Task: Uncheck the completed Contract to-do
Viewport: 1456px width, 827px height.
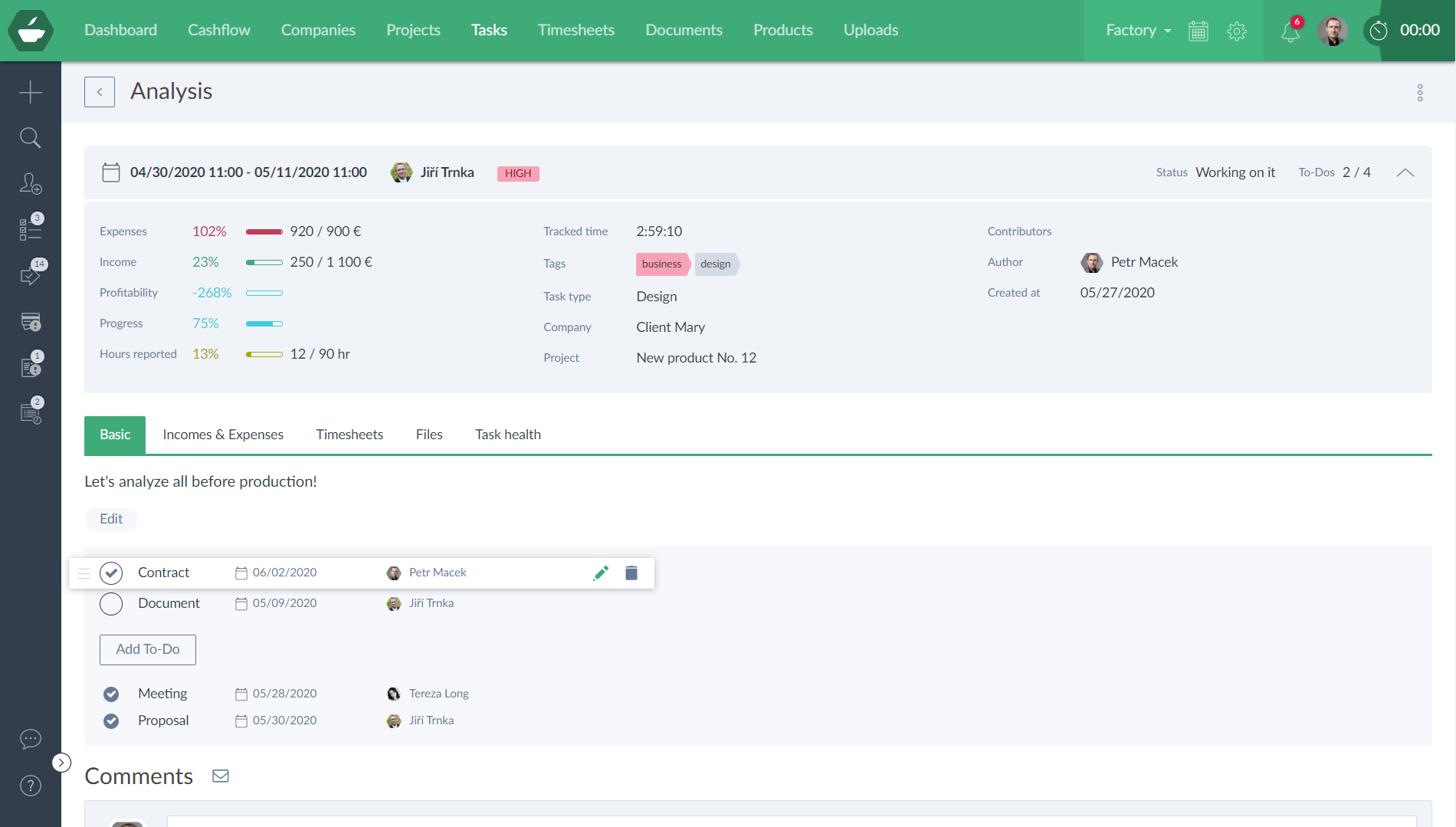Action: pyautogui.click(x=110, y=573)
